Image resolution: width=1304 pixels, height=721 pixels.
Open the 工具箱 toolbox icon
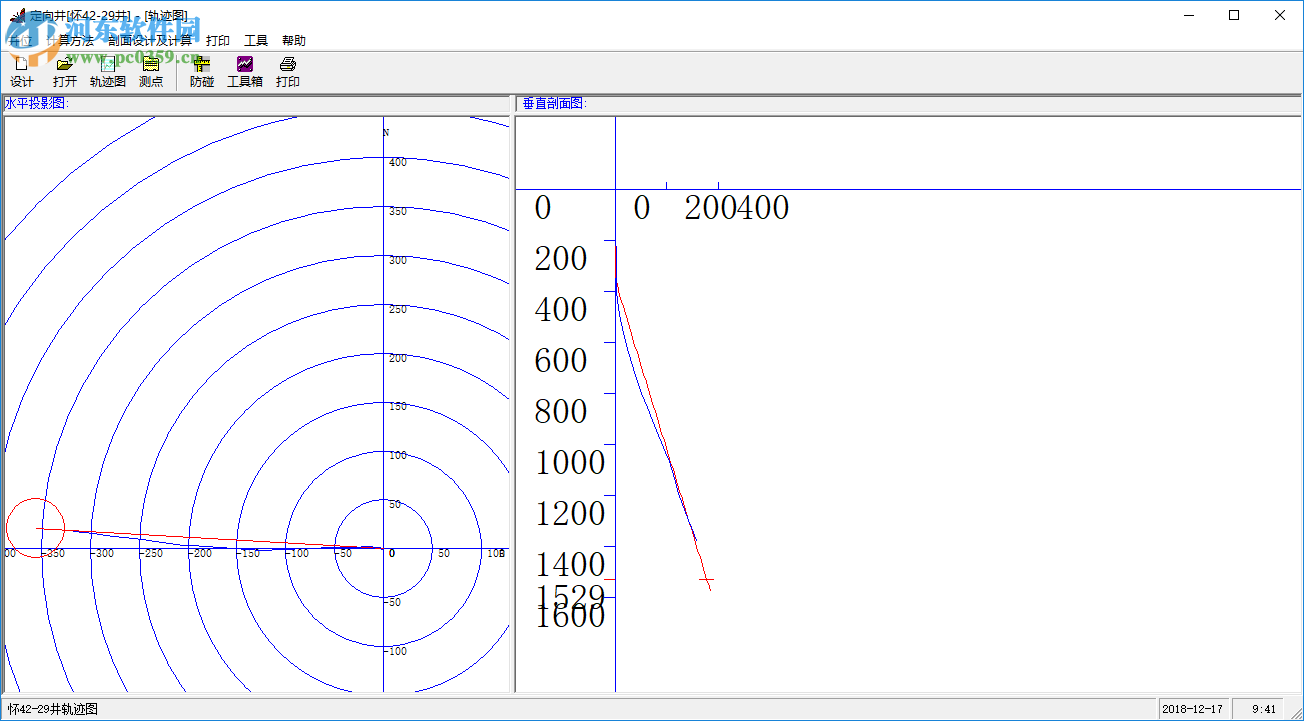(x=245, y=72)
